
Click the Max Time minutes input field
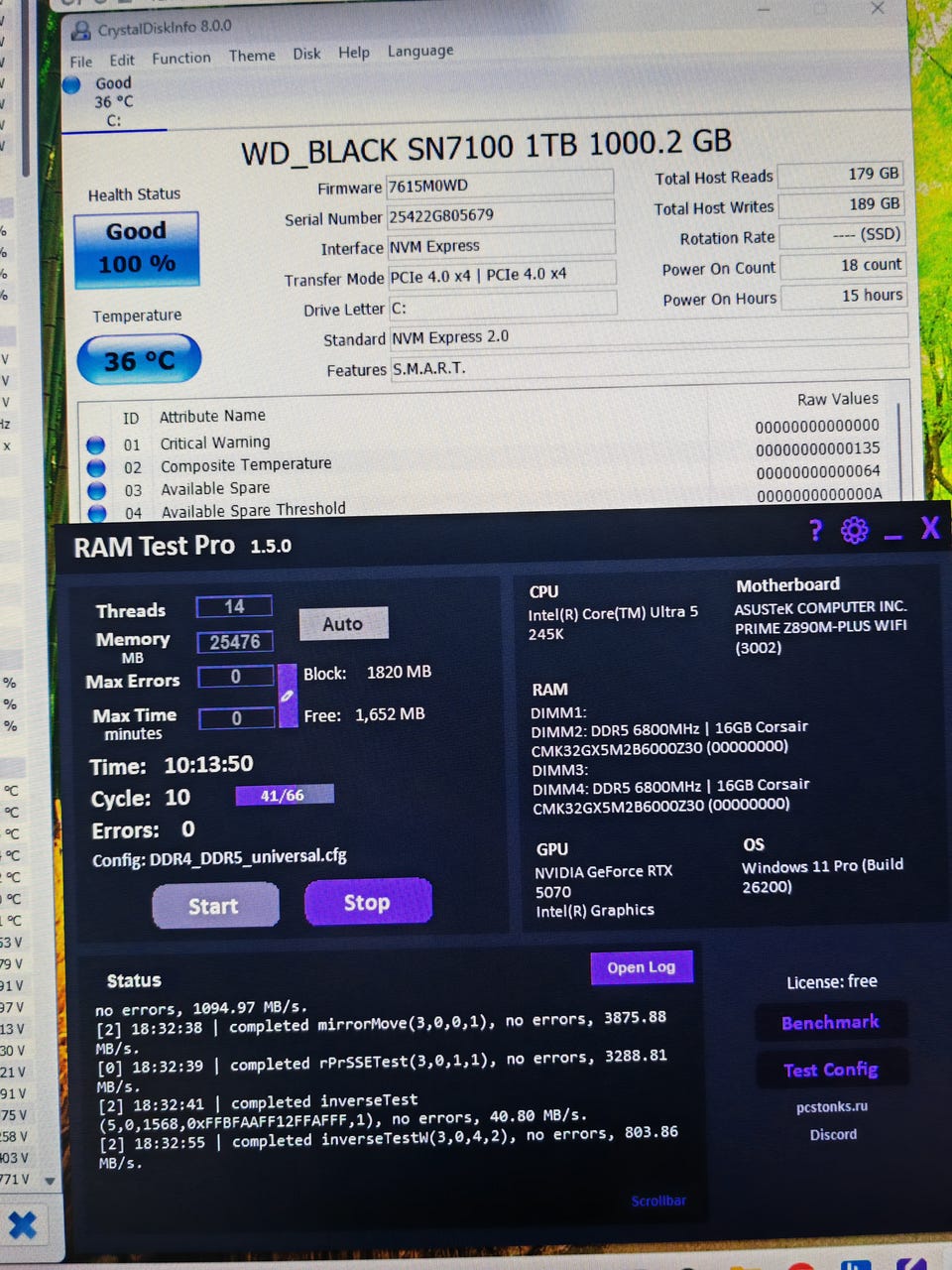[x=237, y=718]
